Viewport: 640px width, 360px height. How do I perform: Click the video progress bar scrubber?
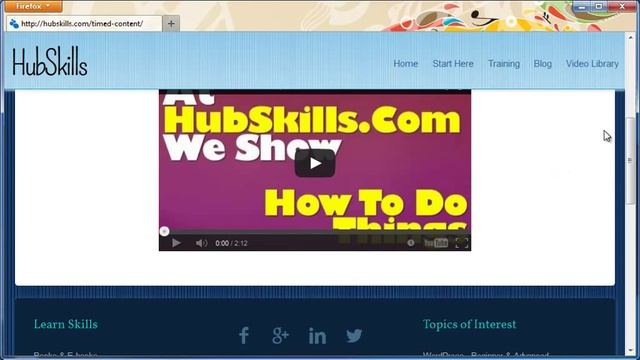click(x=164, y=231)
